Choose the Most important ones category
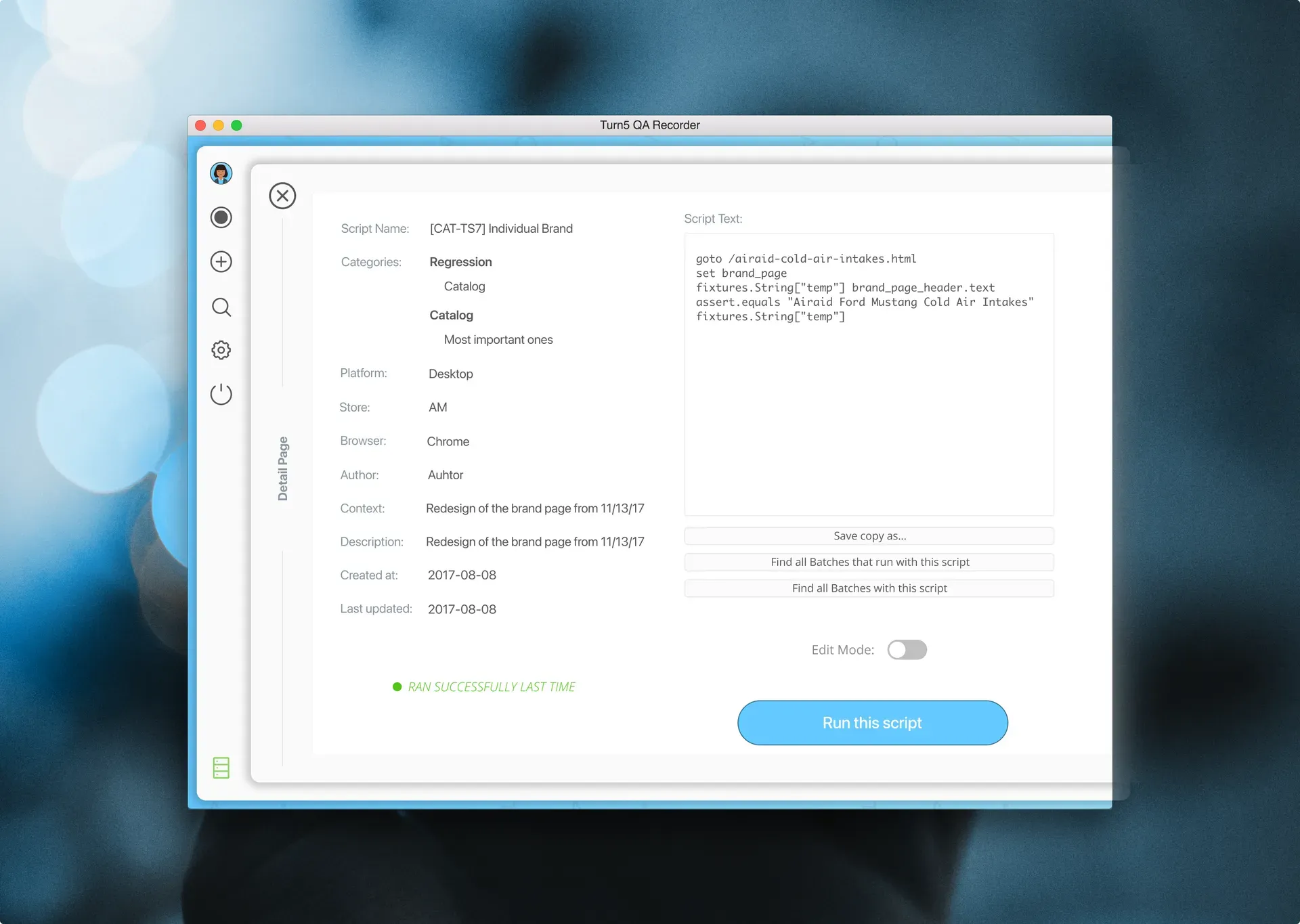The width and height of the screenshot is (1300, 924). pos(498,339)
